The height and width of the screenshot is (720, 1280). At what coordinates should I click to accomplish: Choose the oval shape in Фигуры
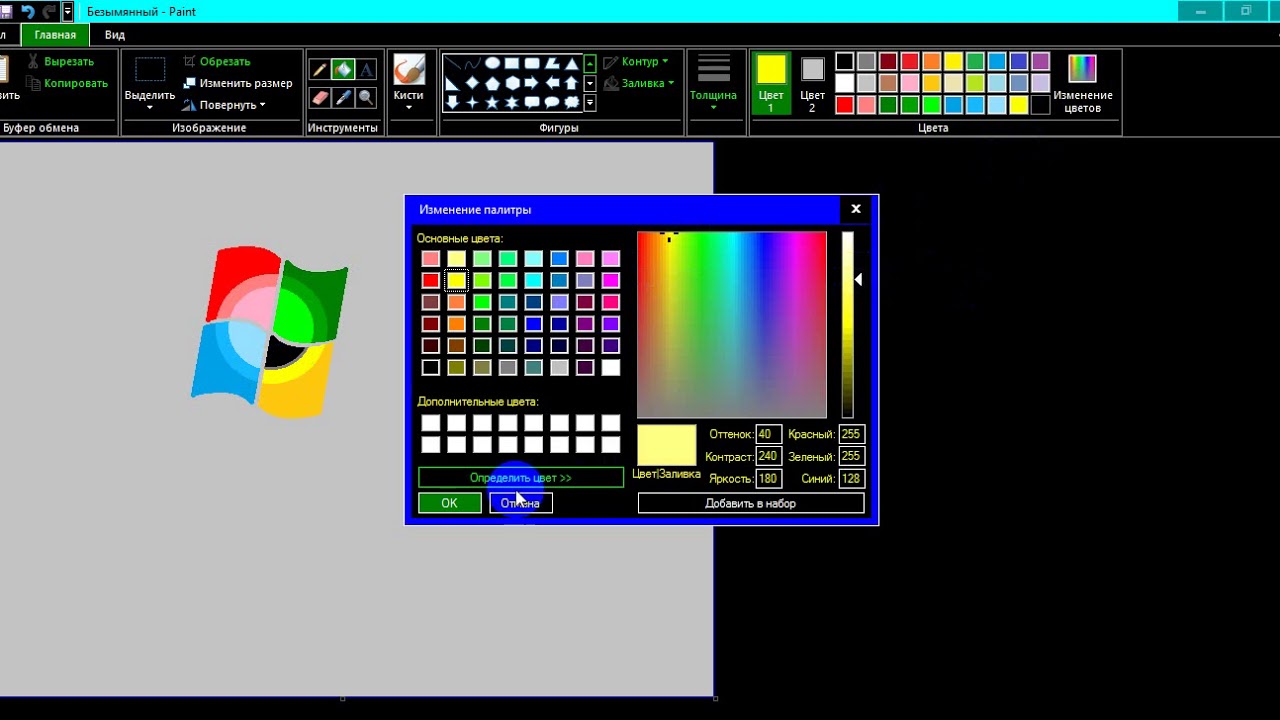coord(492,63)
